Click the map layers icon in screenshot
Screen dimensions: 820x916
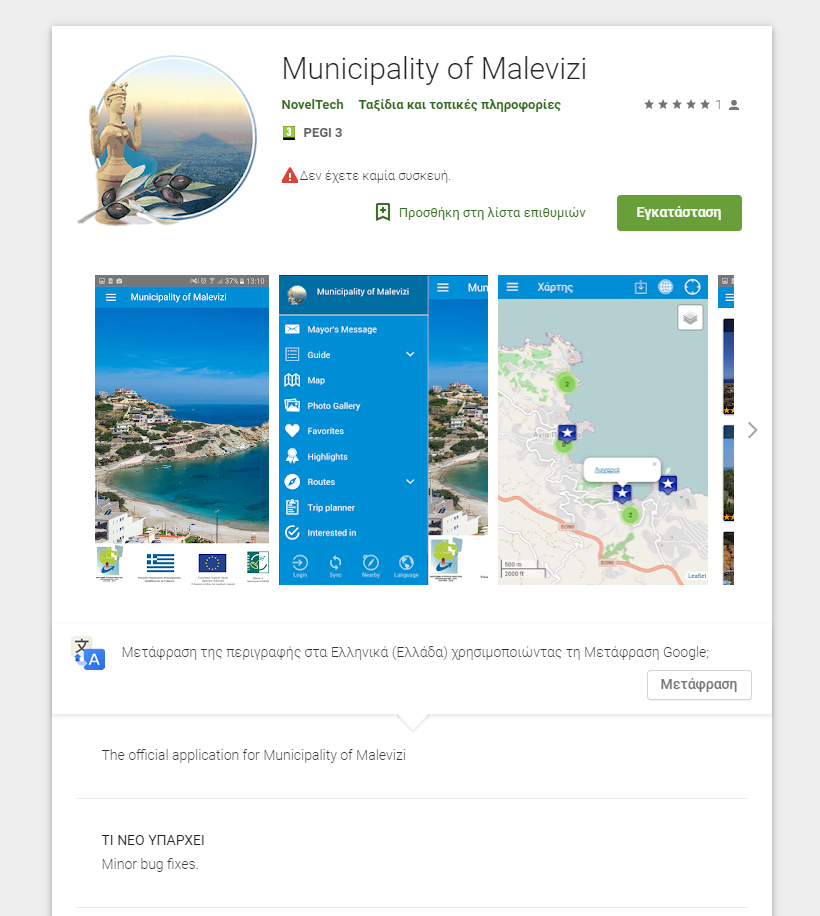[x=690, y=317]
